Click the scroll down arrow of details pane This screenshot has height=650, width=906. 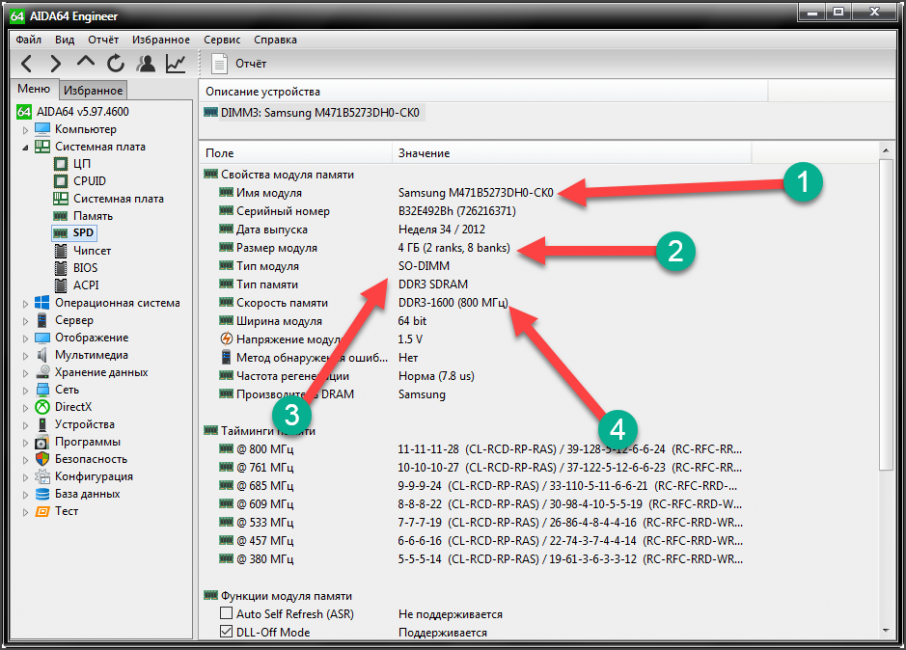coord(886,630)
